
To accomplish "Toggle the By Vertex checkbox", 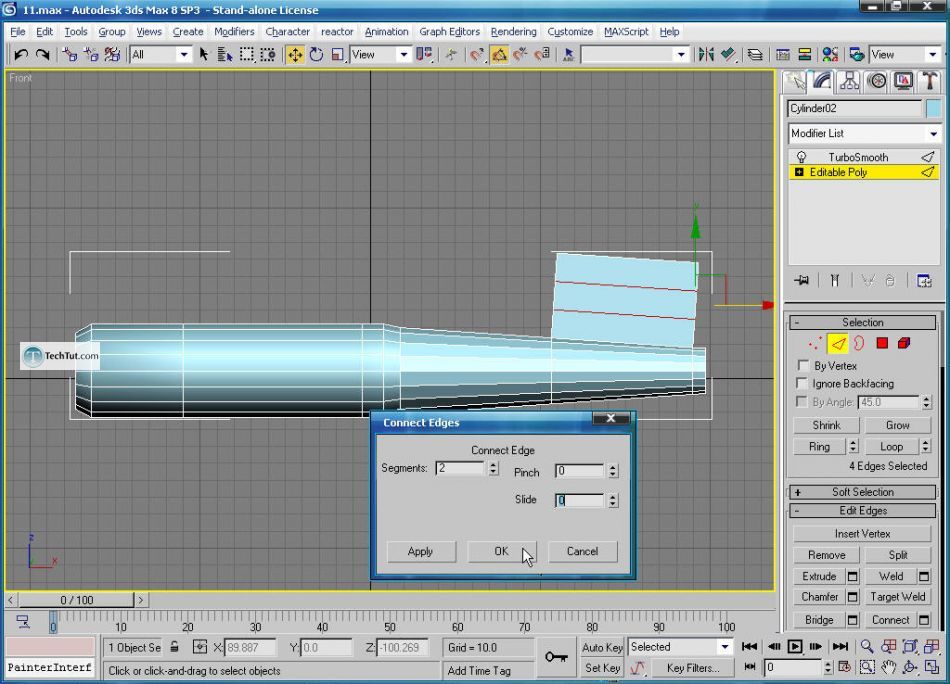I will 803,365.
